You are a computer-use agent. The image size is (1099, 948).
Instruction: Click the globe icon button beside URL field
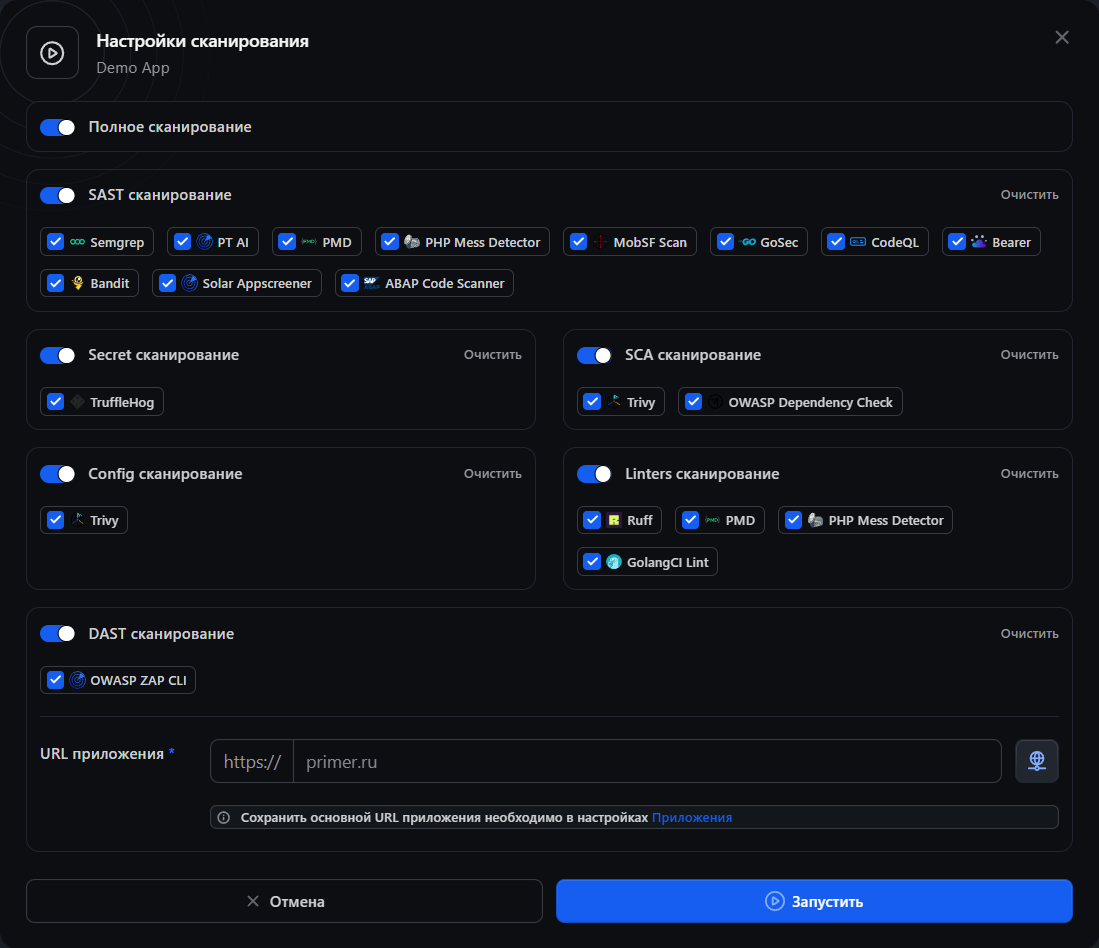pos(1037,761)
